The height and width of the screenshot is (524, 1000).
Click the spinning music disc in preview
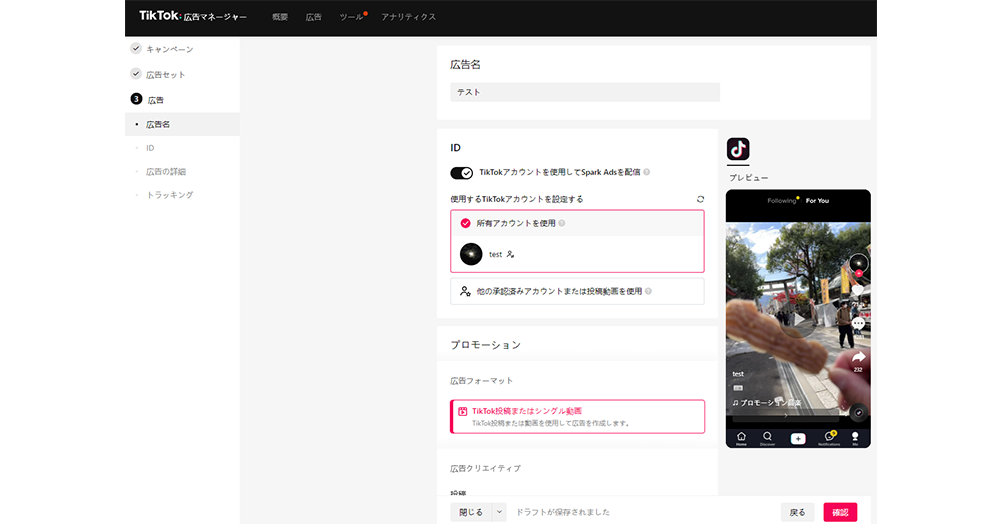click(x=858, y=412)
